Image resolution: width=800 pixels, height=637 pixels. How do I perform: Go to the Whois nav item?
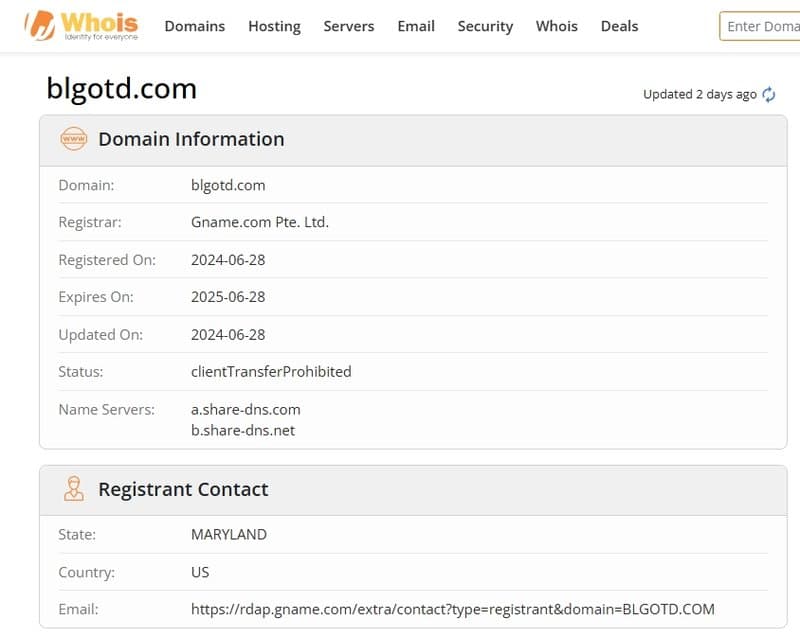[x=556, y=26]
